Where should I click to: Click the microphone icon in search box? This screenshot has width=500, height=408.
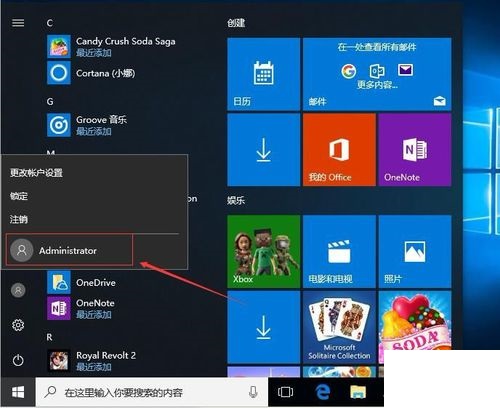pyautogui.click(x=253, y=392)
